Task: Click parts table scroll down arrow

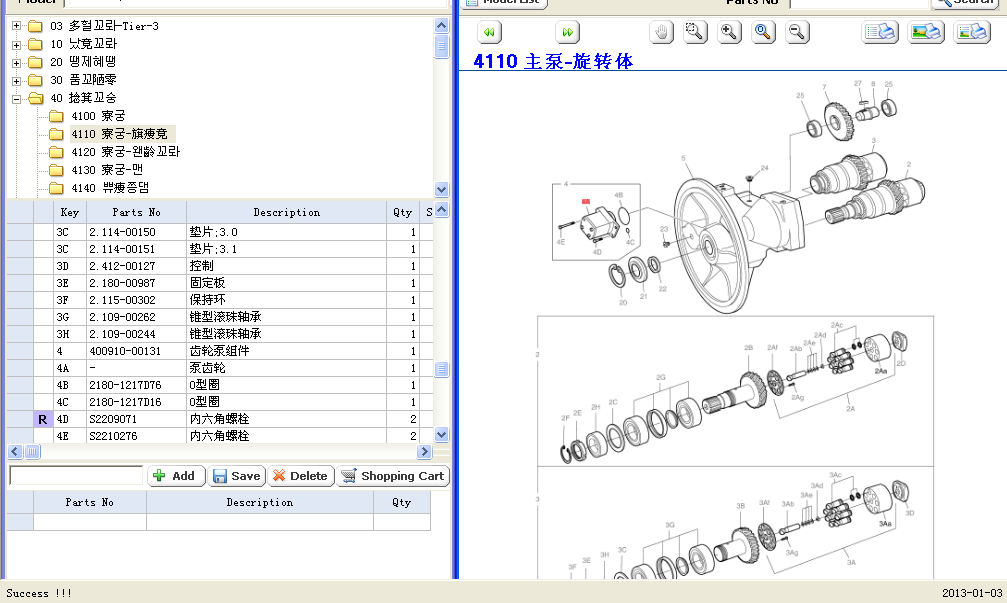Action: (x=441, y=435)
